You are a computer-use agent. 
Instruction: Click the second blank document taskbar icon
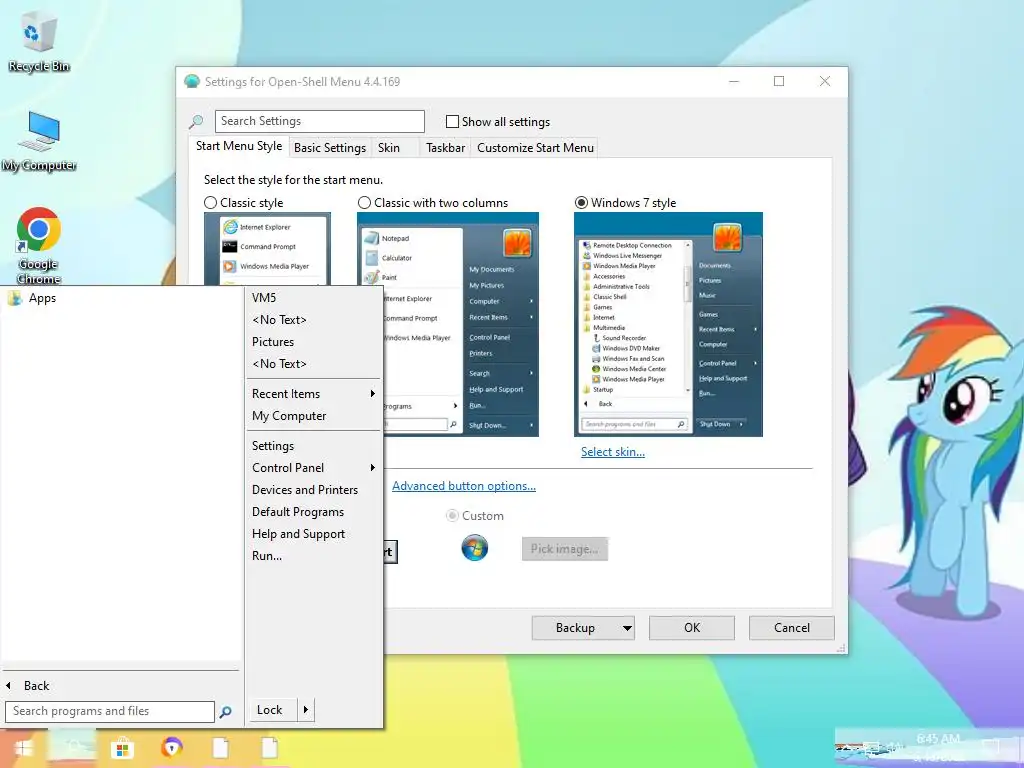(270, 748)
